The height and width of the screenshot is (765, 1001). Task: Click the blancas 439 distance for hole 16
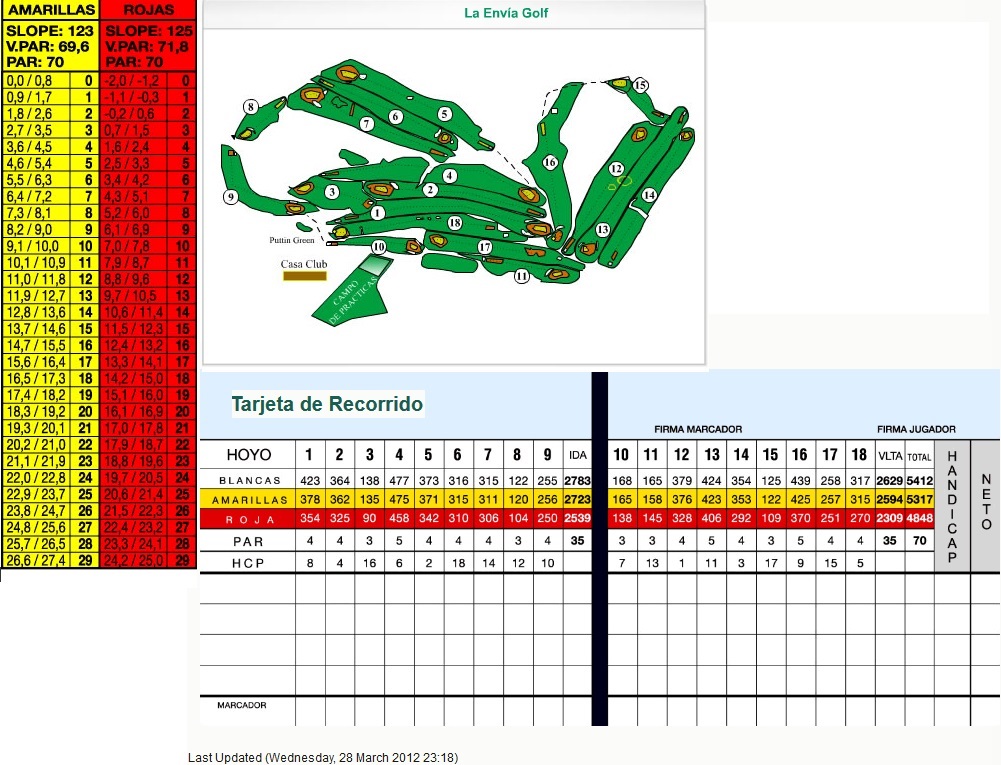tap(800, 480)
